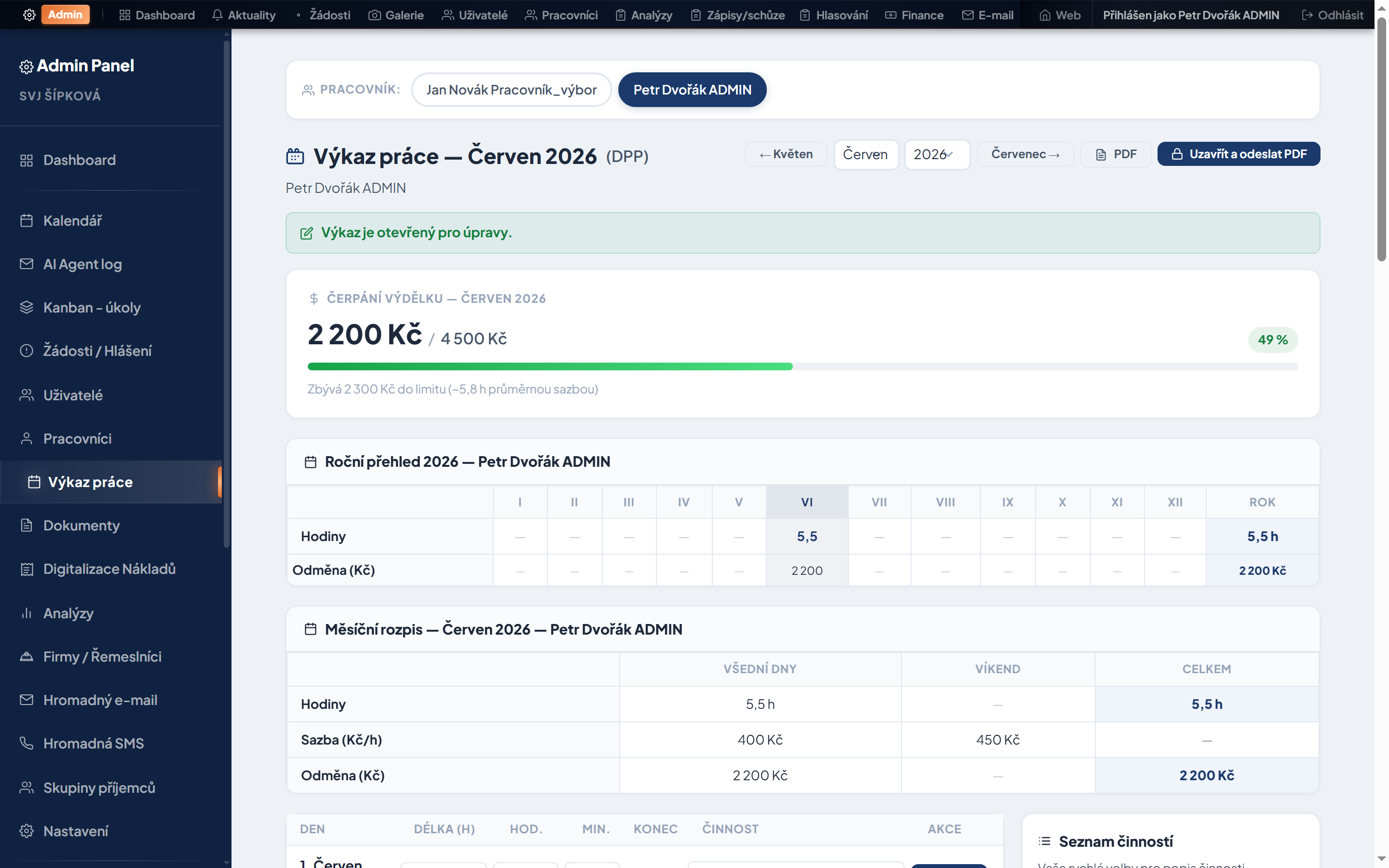Click the banknote icon next to Finance
This screenshot has height=868, width=1389.
pos(890,15)
